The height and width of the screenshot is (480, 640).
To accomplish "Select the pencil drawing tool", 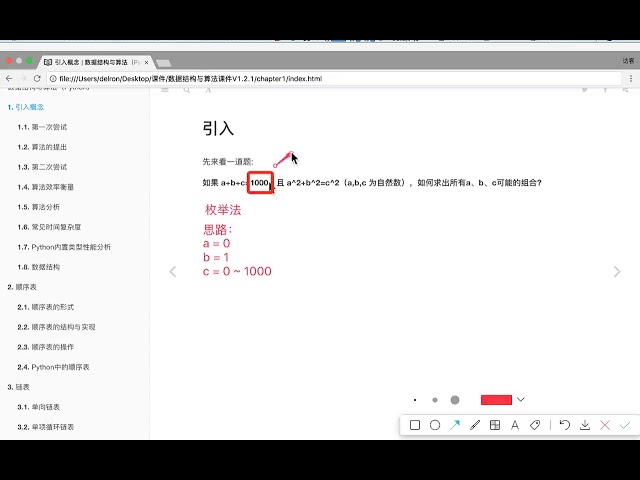I will (475, 425).
